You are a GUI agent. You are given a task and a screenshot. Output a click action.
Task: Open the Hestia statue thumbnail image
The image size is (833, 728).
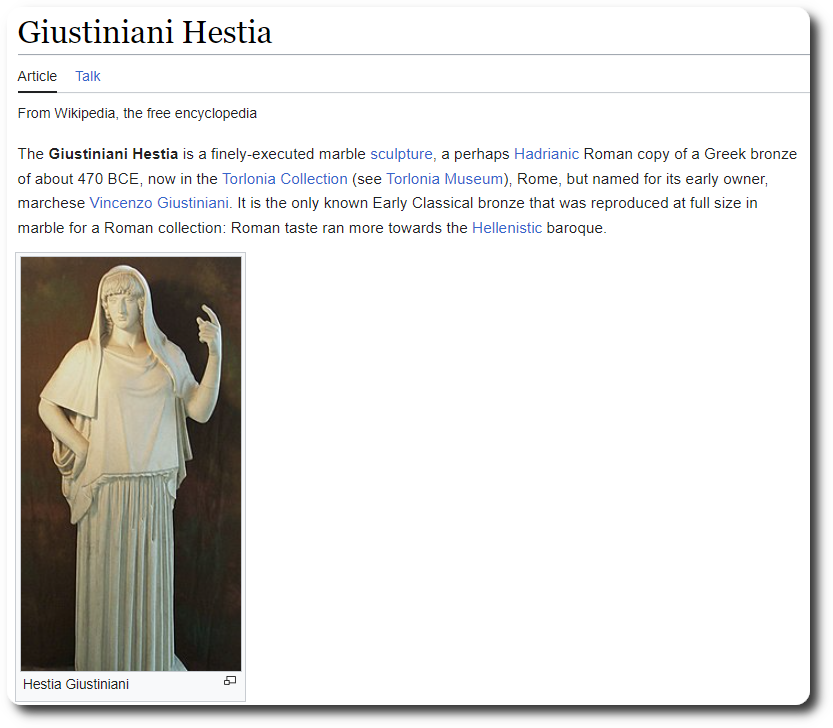pos(131,463)
